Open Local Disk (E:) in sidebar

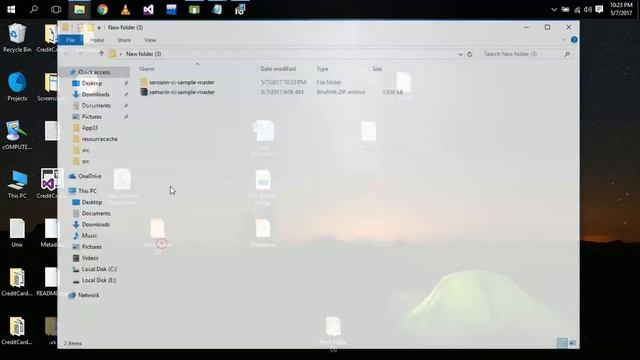pos(99,280)
